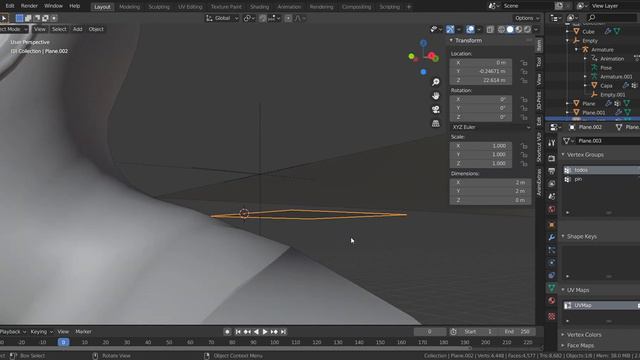Toggle snapping magnet in header
Viewport: 640px width, 360px height.
pos(263,18)
